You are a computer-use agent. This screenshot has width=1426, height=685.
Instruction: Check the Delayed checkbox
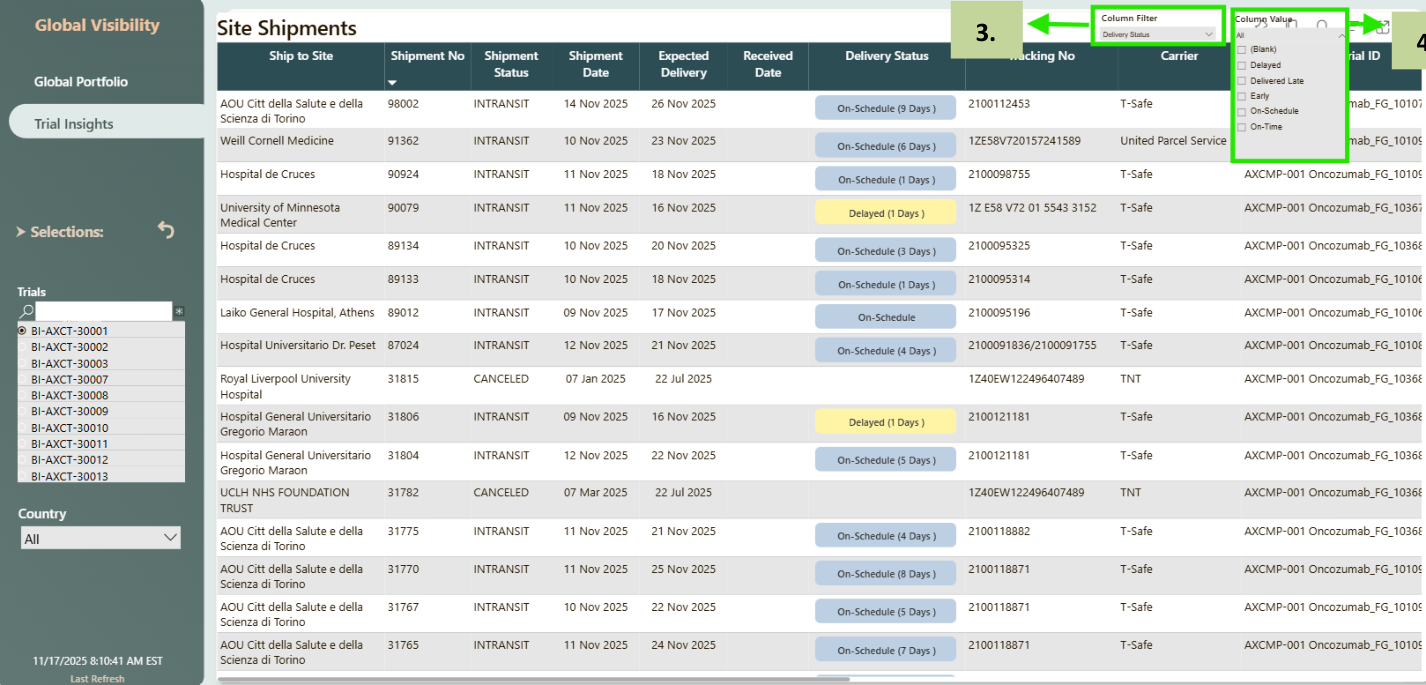pyautogui.click(x=1242, y=65)
